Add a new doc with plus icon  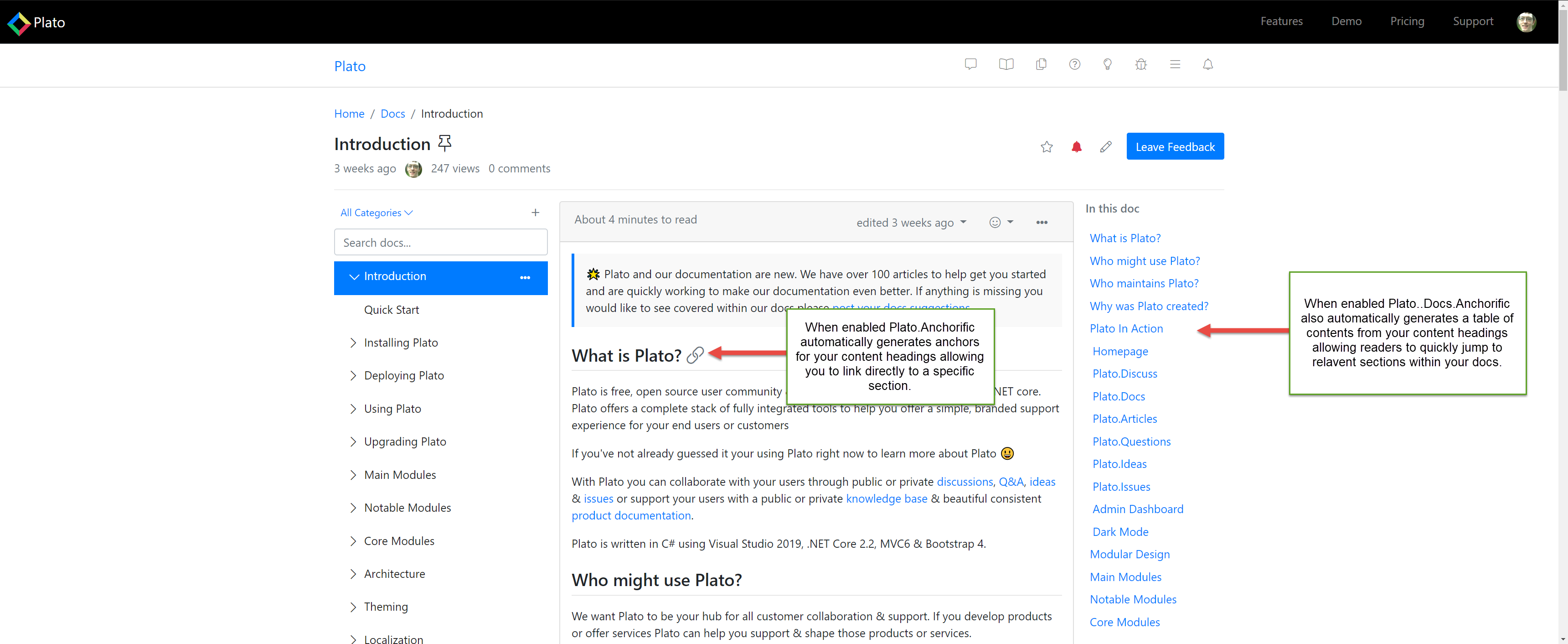point(535,213)
